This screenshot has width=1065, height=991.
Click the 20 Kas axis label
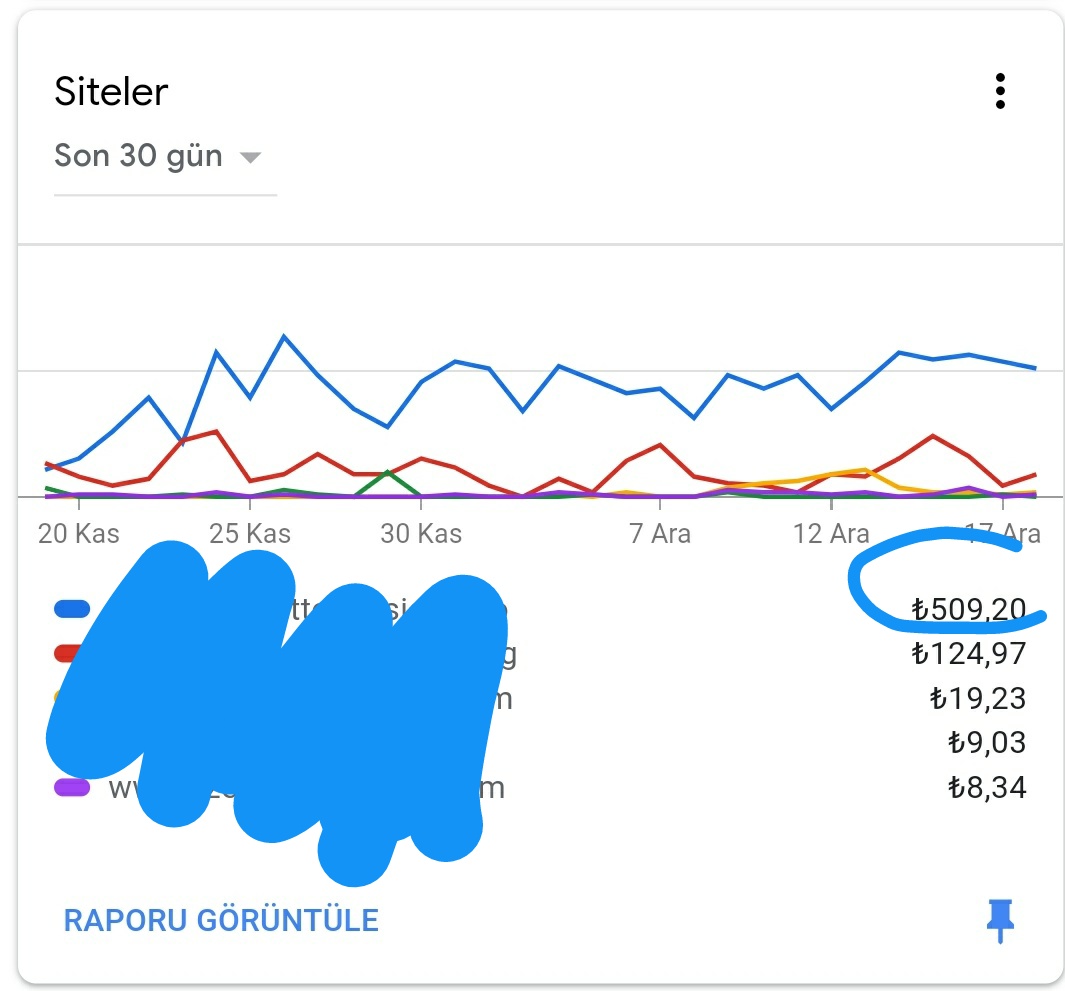coord(79,534)
